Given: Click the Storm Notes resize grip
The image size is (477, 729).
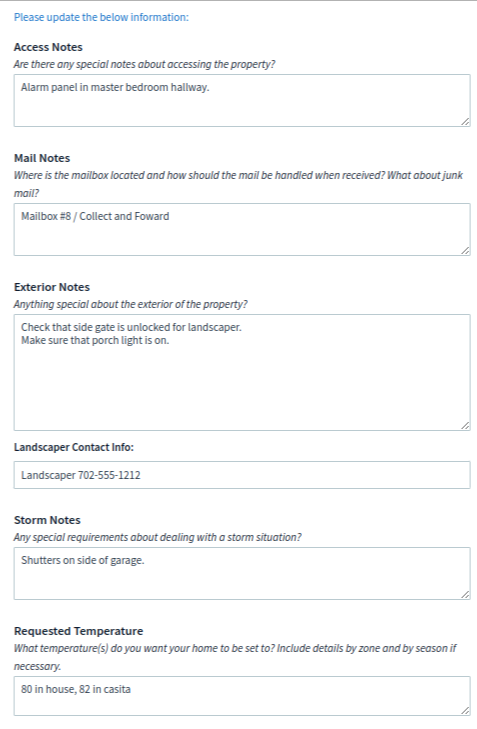Looking at the screenshot, I should point(465,594).
